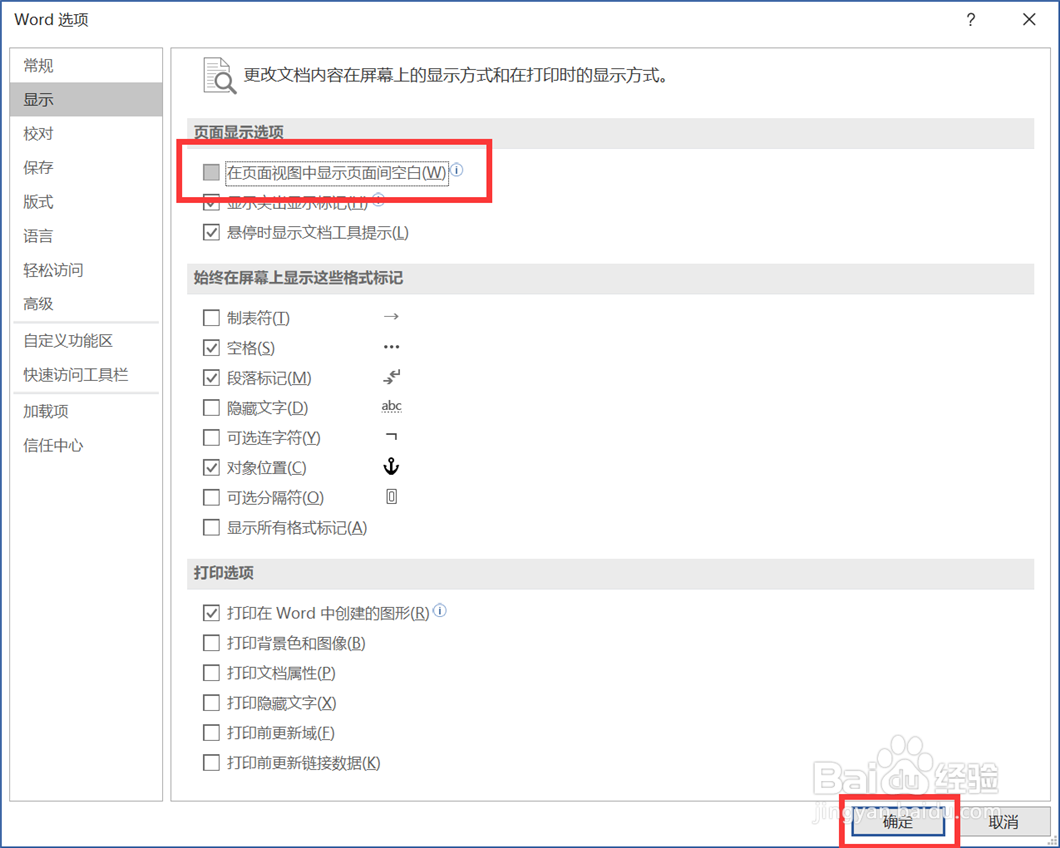
Task: Click the tab arrow symbol icon
Action: point(391,316)
